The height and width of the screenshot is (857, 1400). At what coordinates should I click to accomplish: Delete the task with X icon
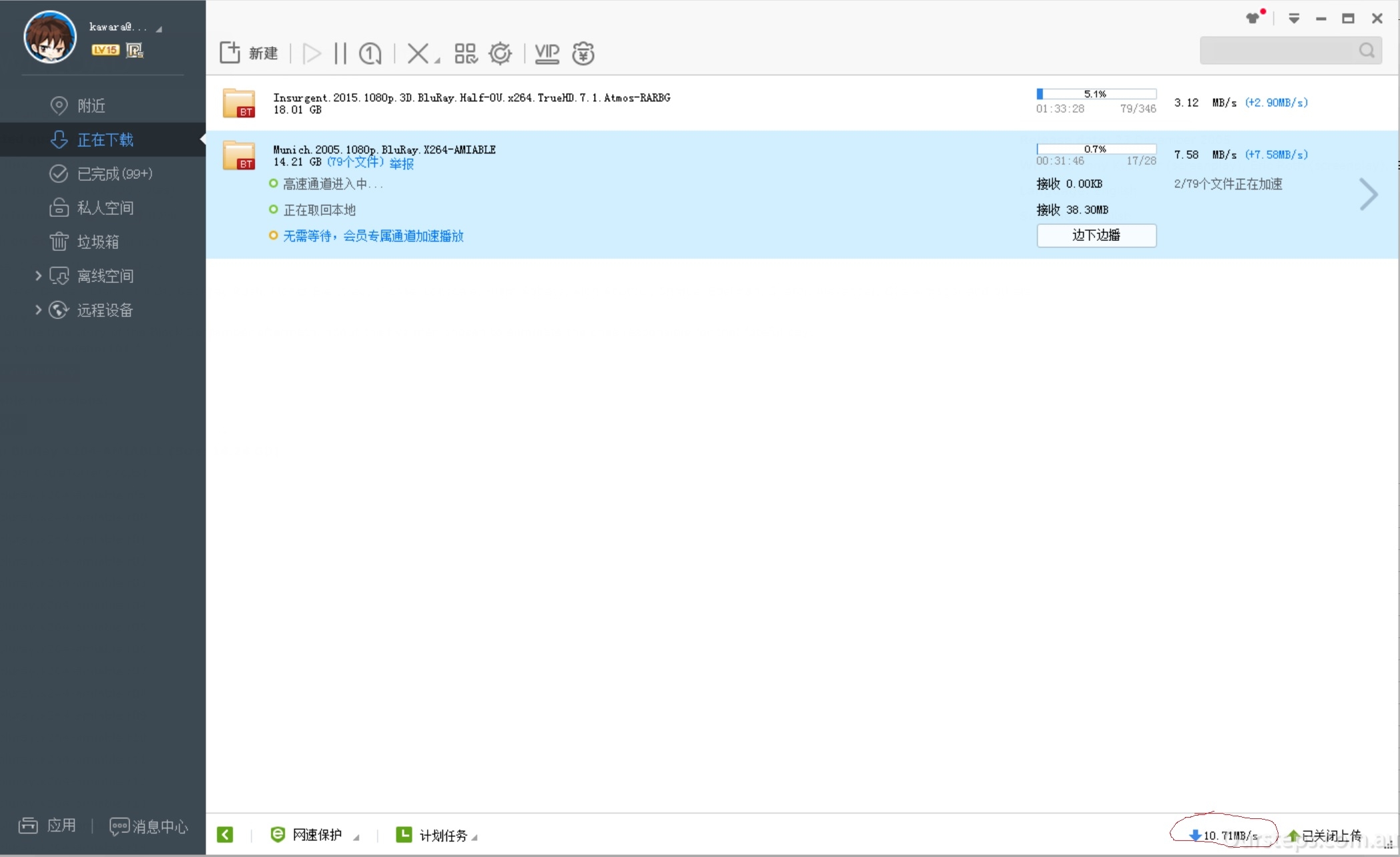pos(418,53)
